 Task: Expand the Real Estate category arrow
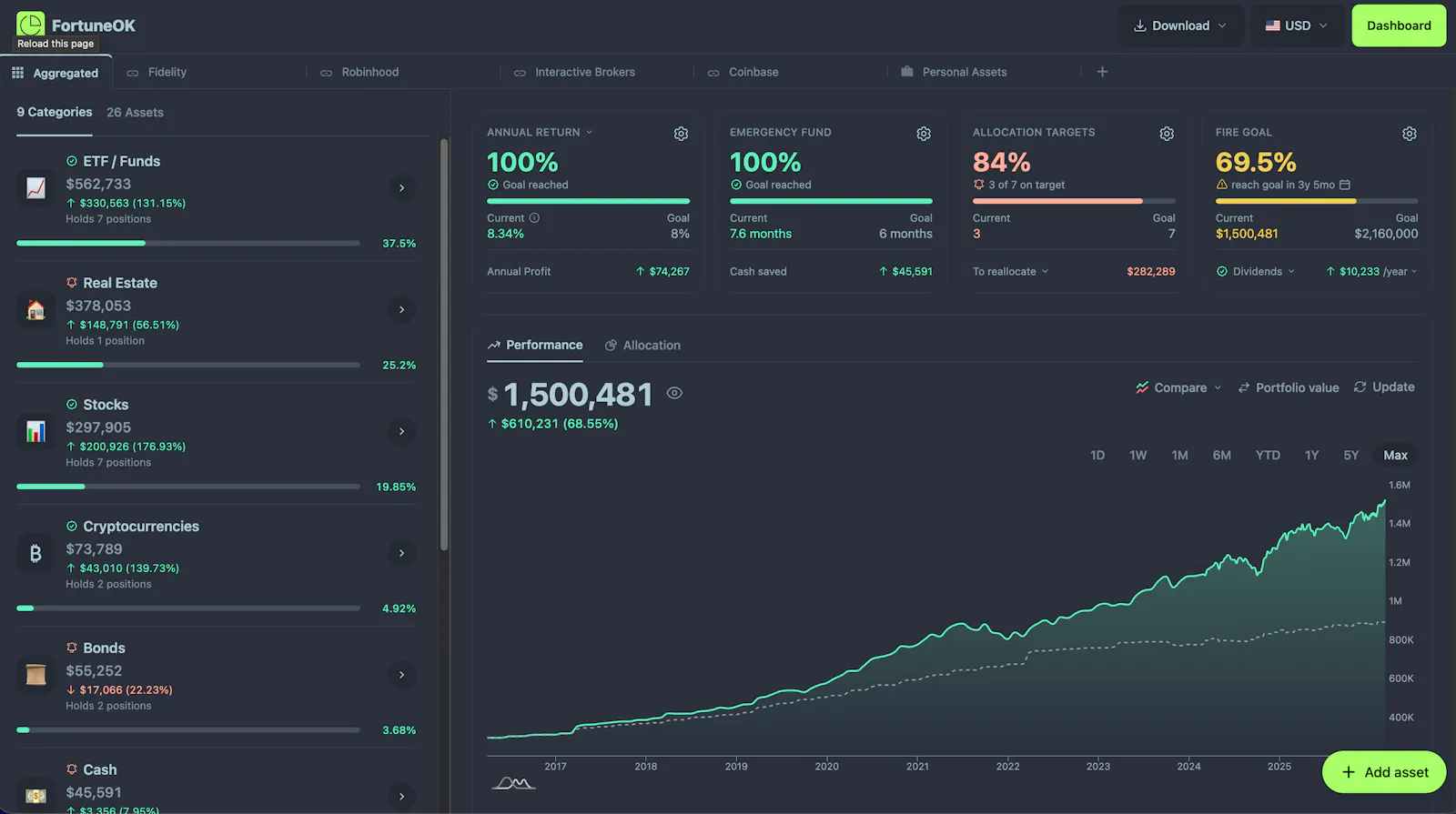pyautogui.click(x=401, y=310)
